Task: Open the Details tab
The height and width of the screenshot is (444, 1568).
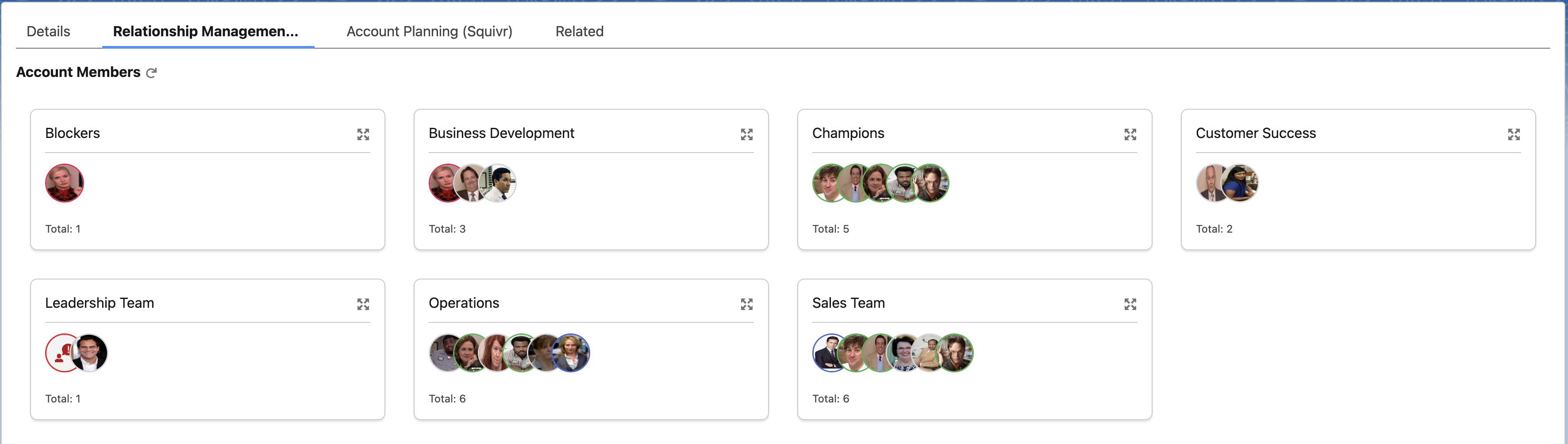Action: pyautogui.click(x=48, y=32)
